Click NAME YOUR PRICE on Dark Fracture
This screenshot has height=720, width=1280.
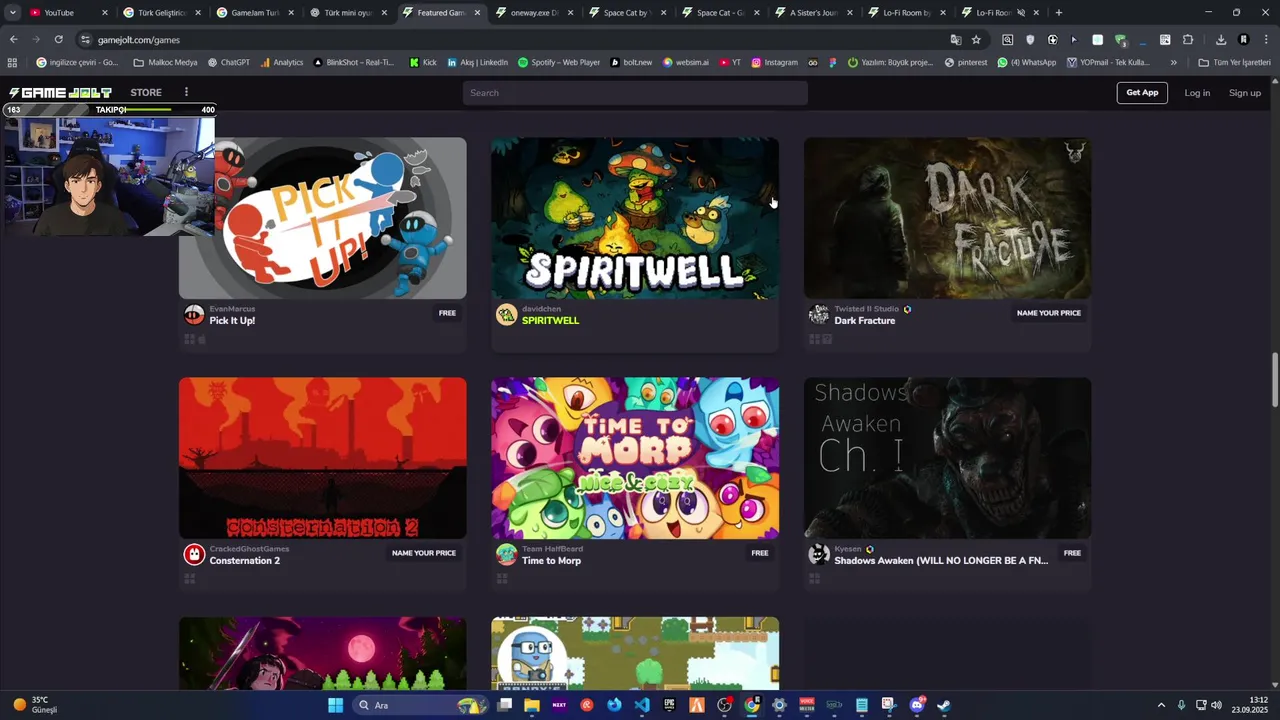[1049, 313]
